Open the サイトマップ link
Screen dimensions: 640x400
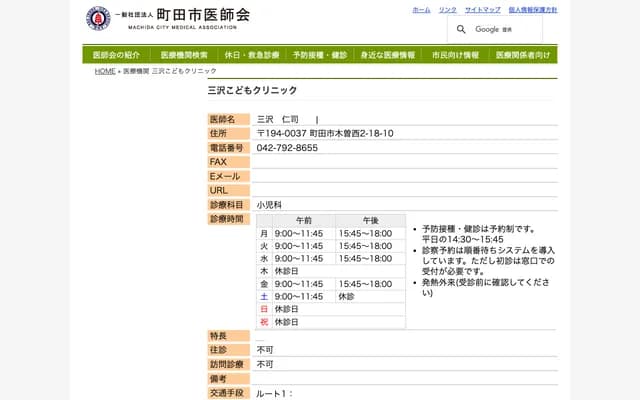tap(482, 9)
